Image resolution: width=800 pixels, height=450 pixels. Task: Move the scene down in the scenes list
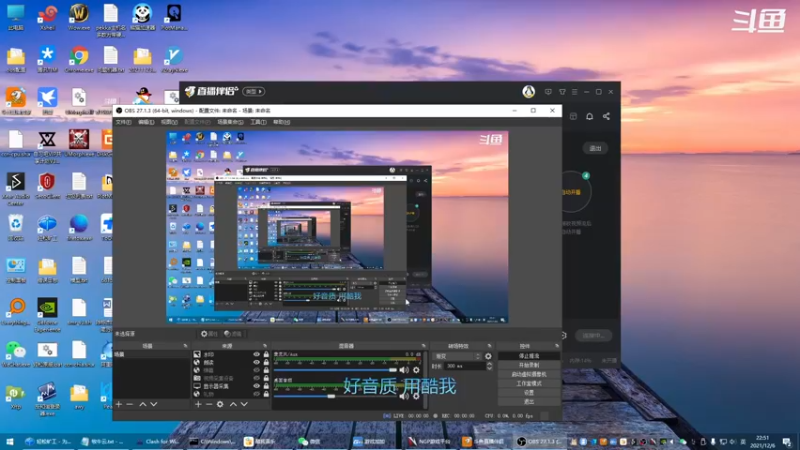tap(154, 404)
